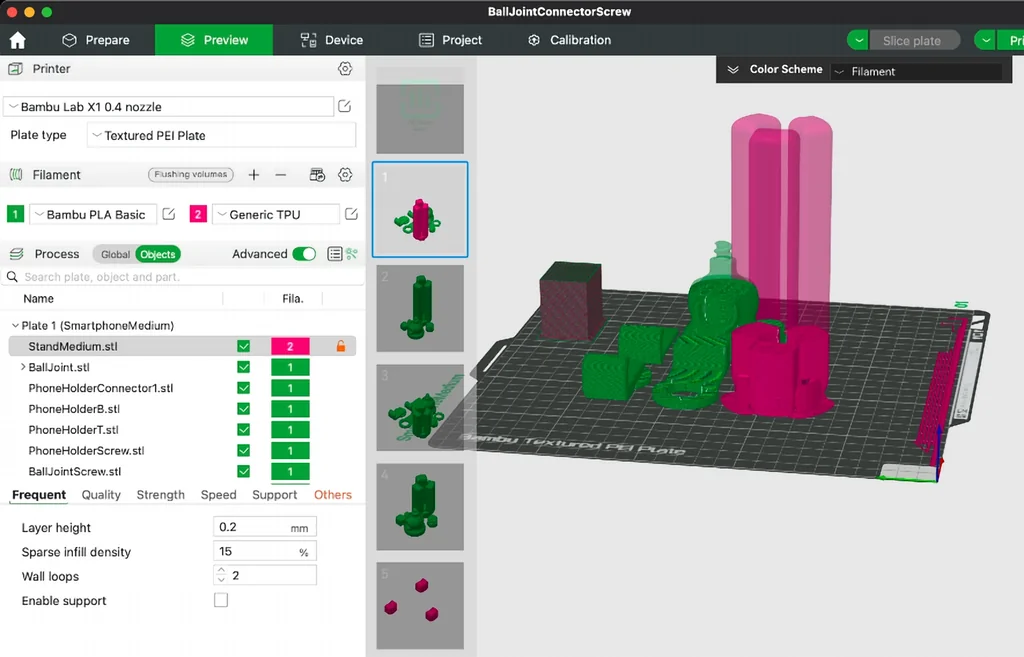Open printer settings gear icon
This screenshot has width=1024, height=657.
pyautogui.click(x=345, y=69)
